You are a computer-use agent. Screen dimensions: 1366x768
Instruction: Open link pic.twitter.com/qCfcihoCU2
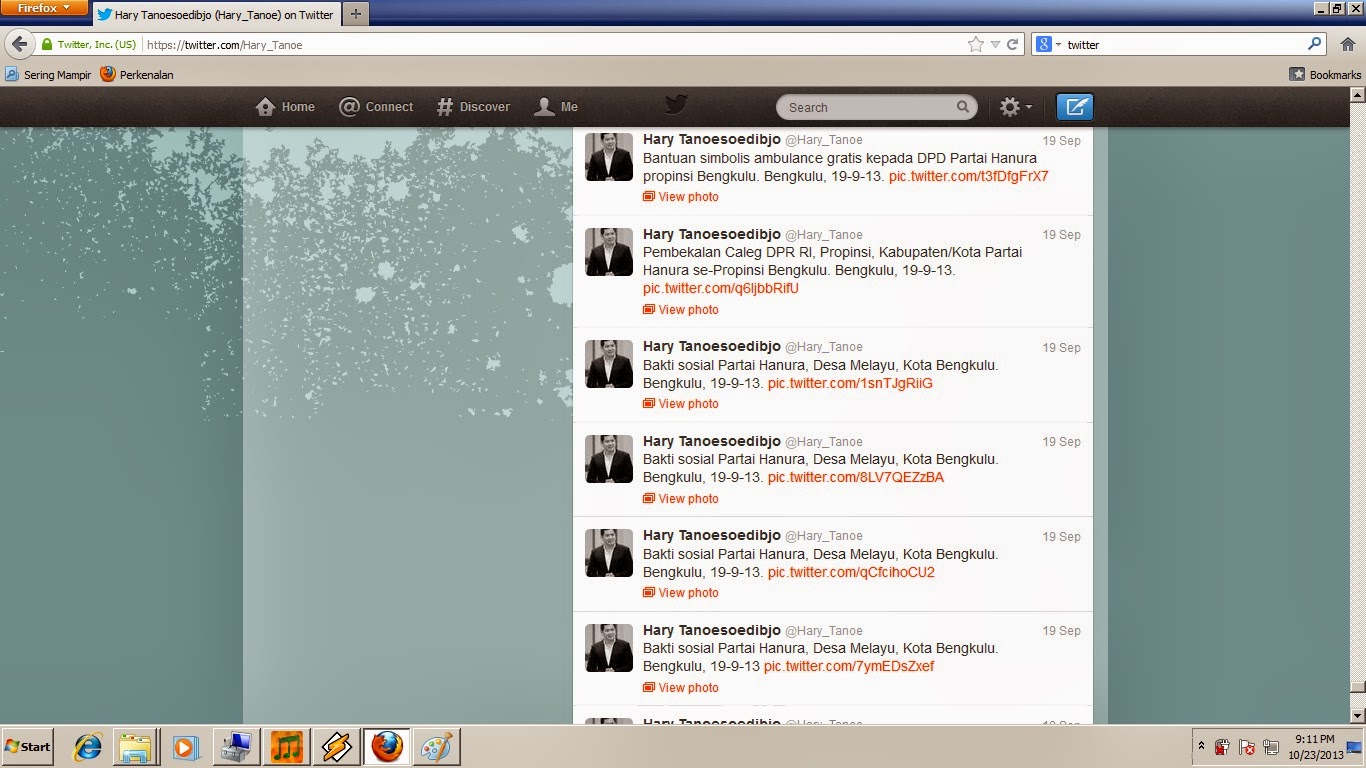pos(851,572)
